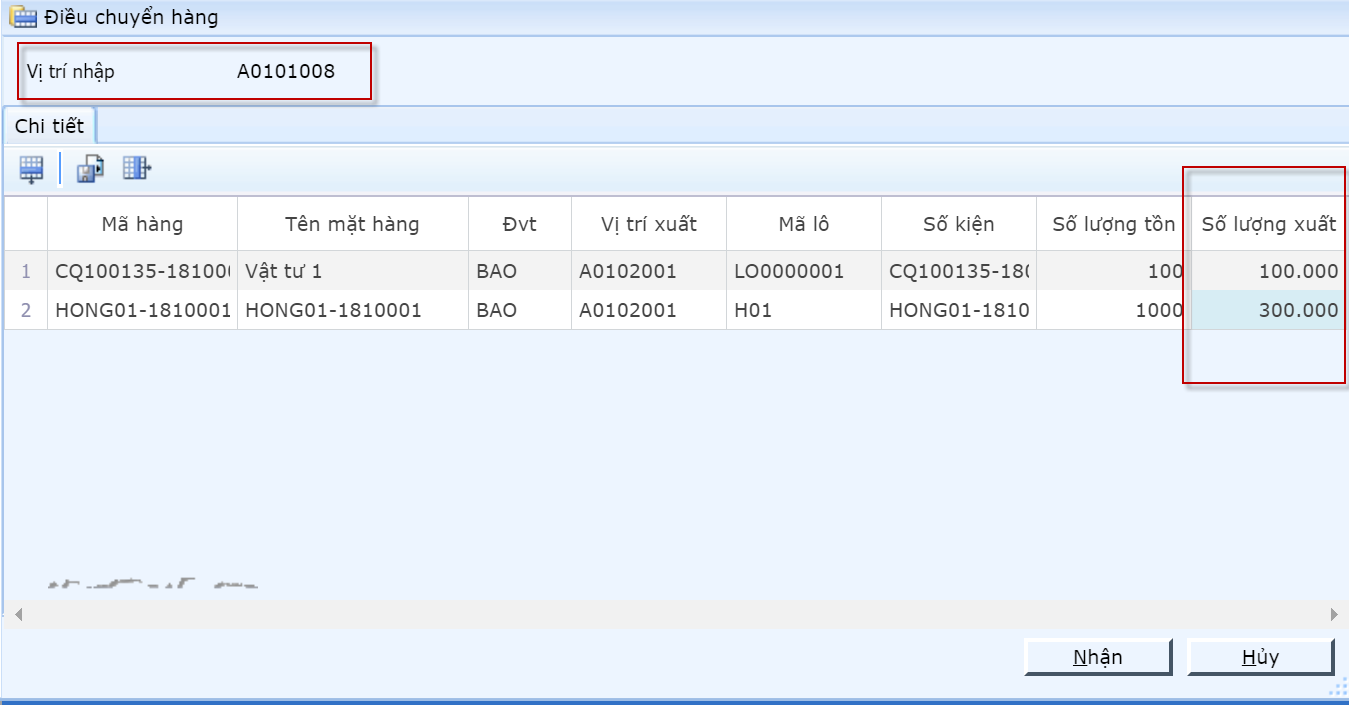
Task: Switch to the Chi tiết tab
Action: (49, 127)
